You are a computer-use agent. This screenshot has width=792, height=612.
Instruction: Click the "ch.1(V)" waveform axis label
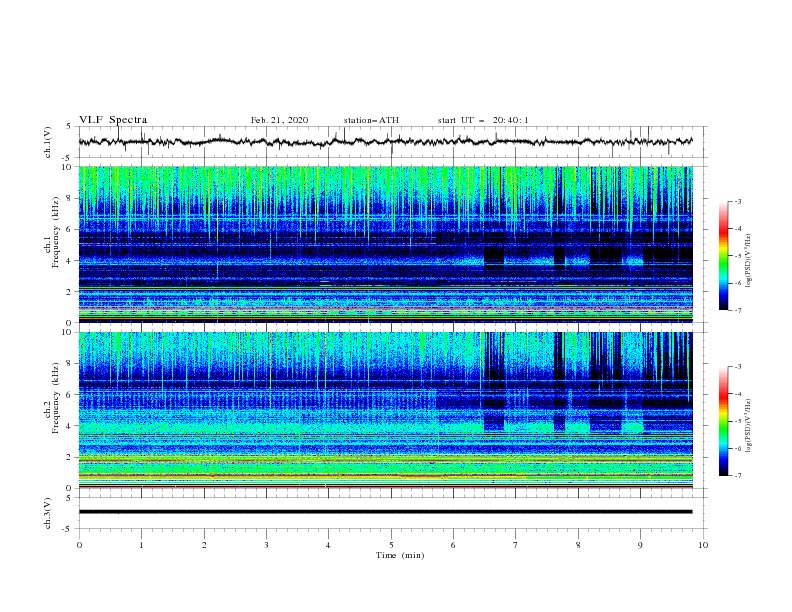pyautogui.click(x=48, y=142)
